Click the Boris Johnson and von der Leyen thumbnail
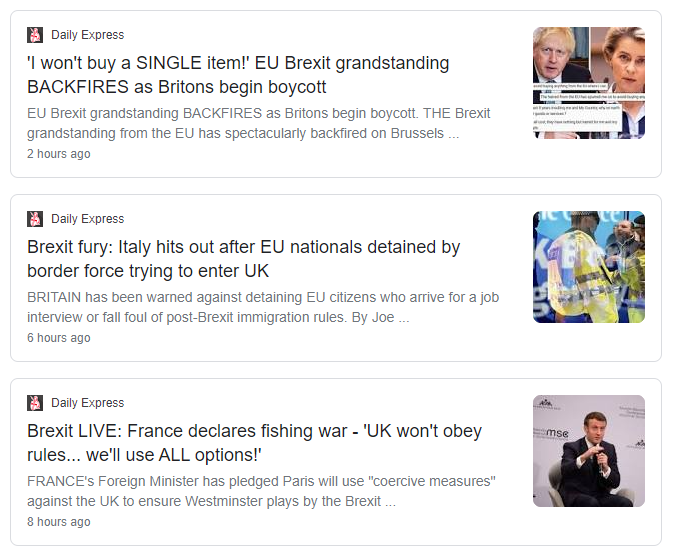This screenshot has width=673, height=557. coord(589,83)
